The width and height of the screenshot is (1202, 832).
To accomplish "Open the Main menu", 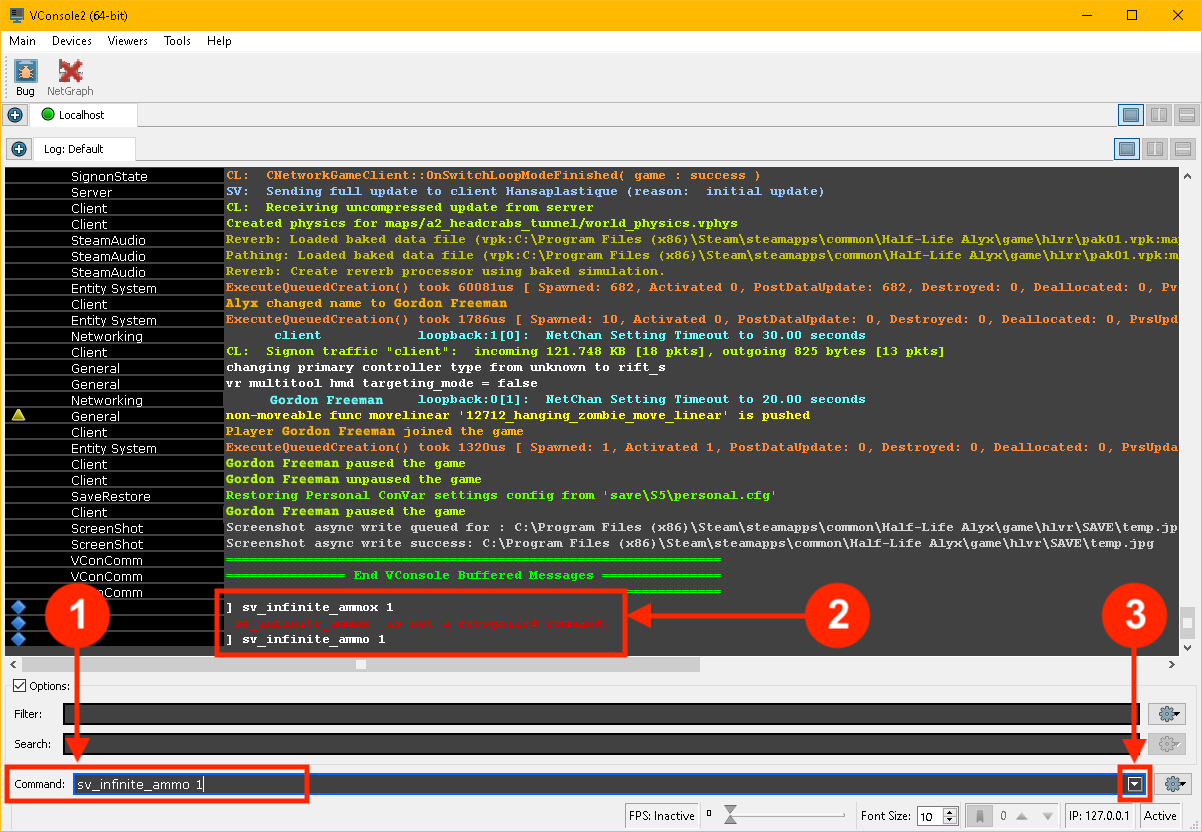I will (x=23, y=41).
